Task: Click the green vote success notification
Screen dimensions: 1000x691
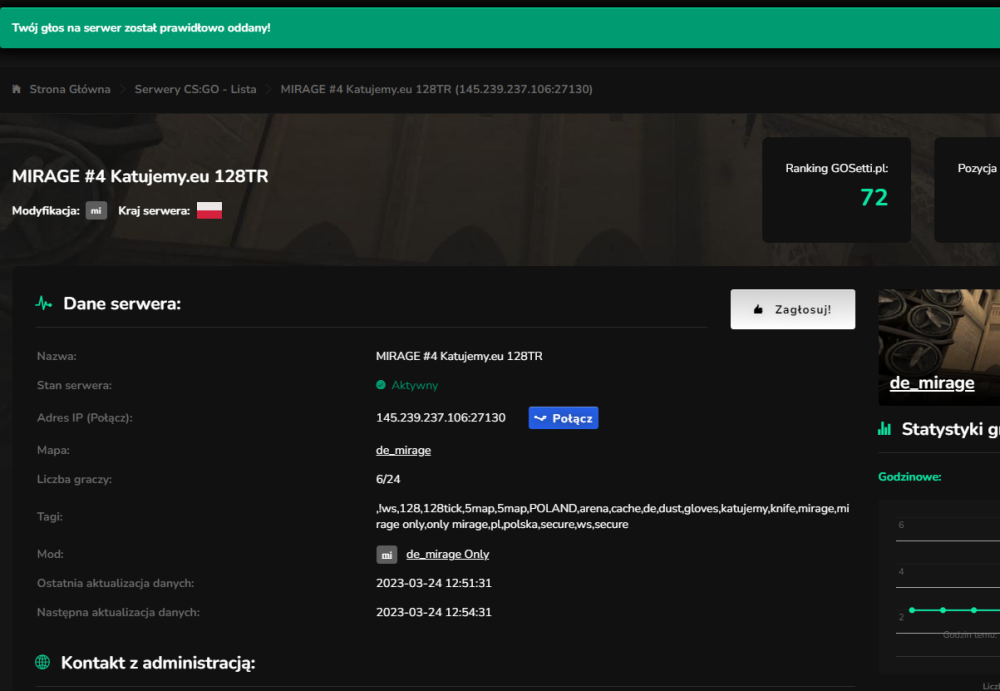Action: pyautogui.click(x=500, y=27)
